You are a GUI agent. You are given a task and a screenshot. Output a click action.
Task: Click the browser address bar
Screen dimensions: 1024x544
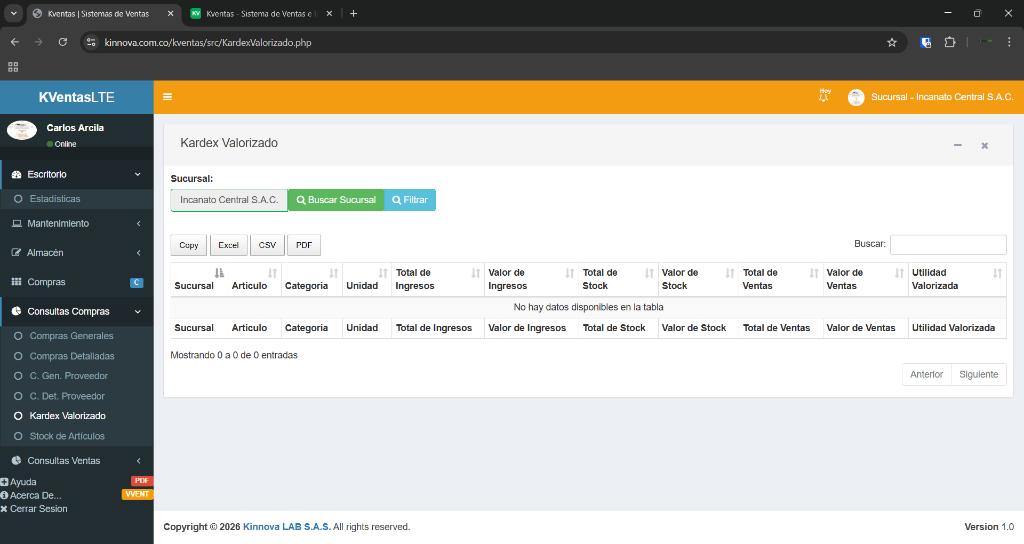click(493, 42)
